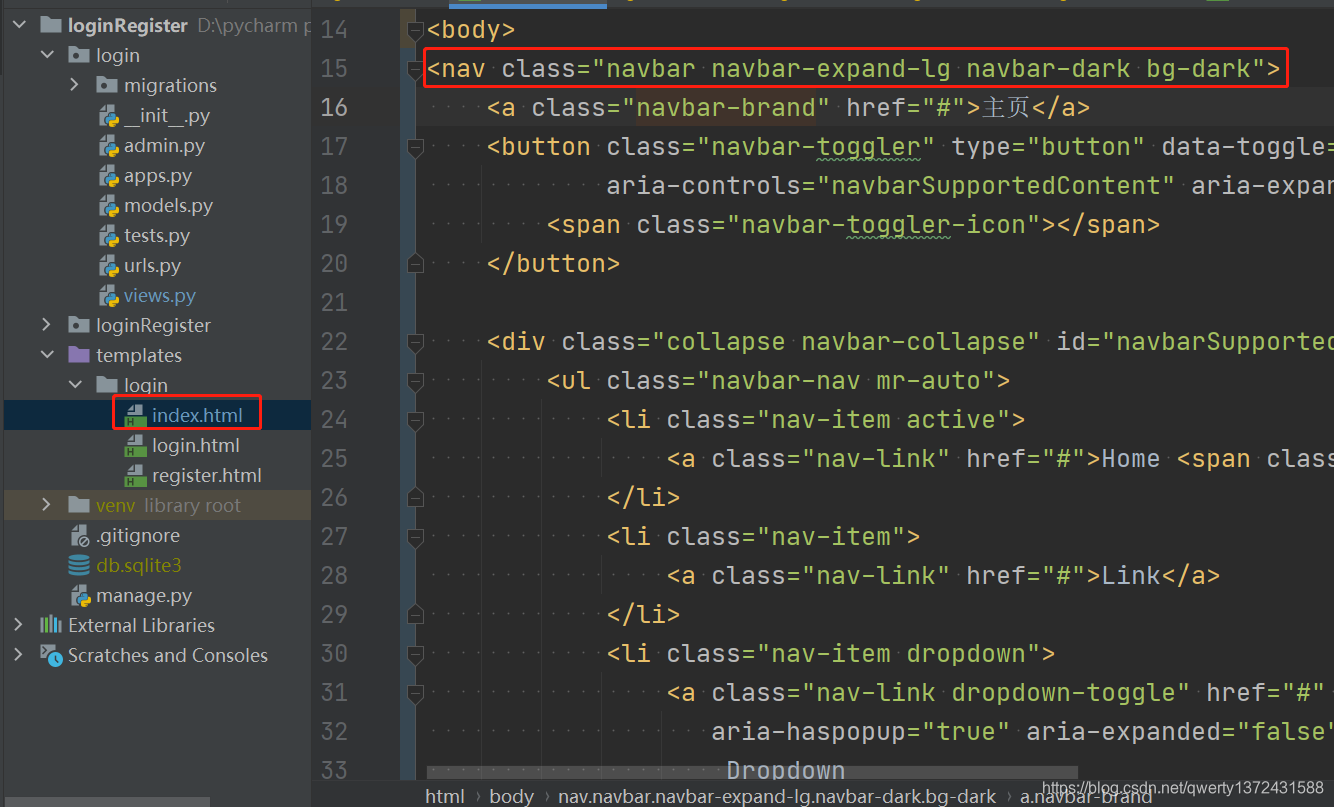Collapse the templates folder
Viewport: 1334px width, 807px height.
click(x=47, y=355)
